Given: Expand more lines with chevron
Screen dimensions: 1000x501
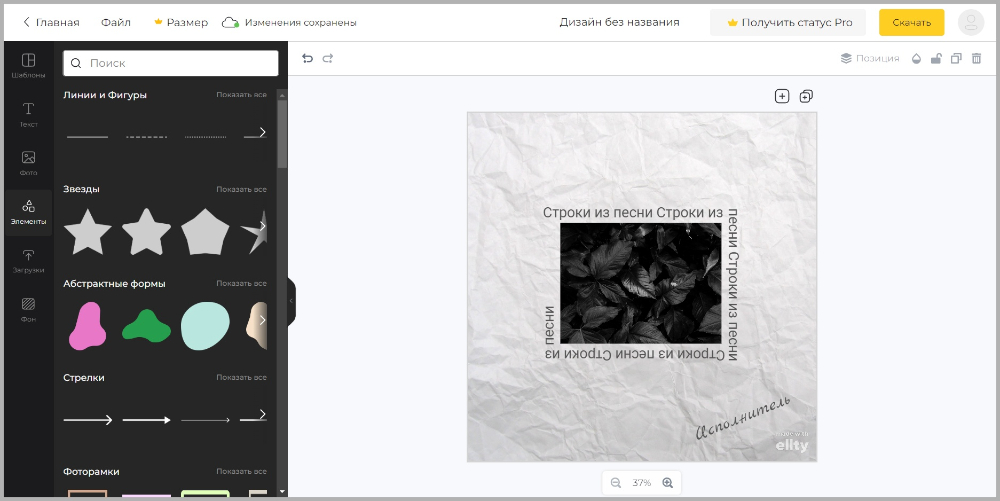Looking at the screenshot, I should (262, 132).
